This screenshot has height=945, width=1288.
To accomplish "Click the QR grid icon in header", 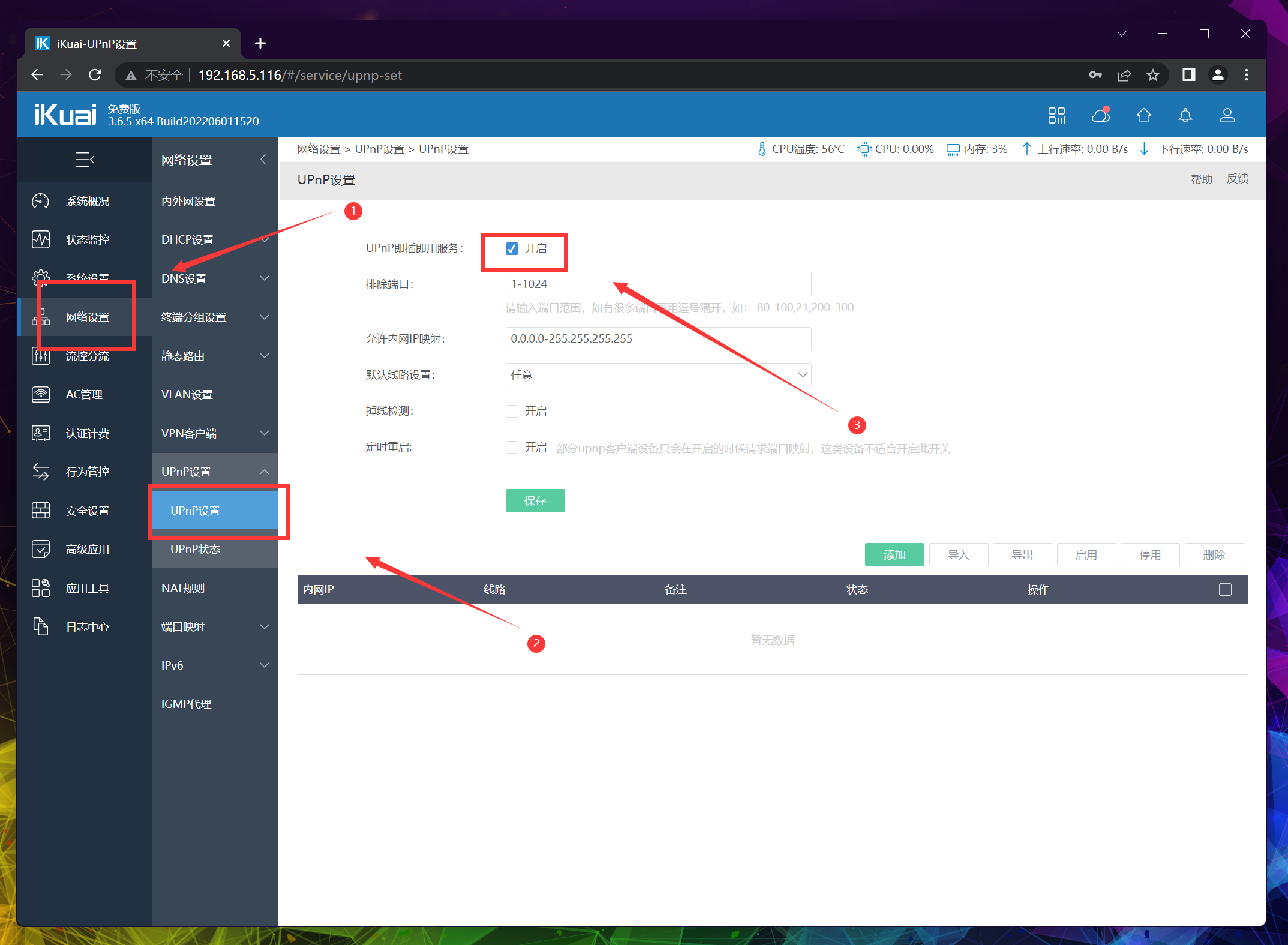I will pyautogui.click(x=1056, y=115).
